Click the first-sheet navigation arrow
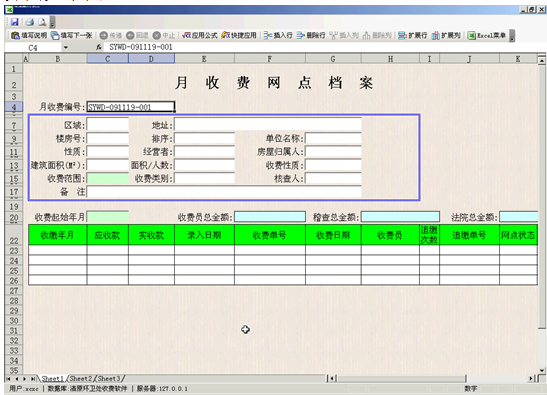 coord(8,379)
